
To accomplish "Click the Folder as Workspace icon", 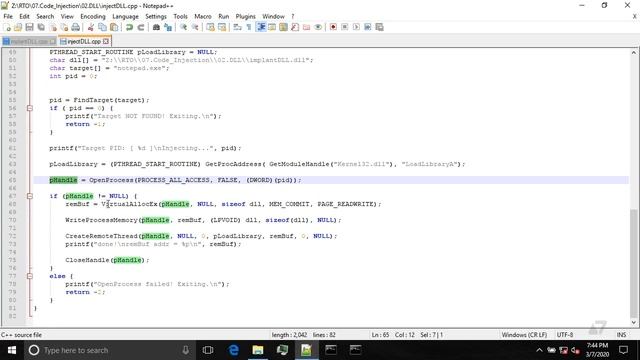I will point(307,27).
